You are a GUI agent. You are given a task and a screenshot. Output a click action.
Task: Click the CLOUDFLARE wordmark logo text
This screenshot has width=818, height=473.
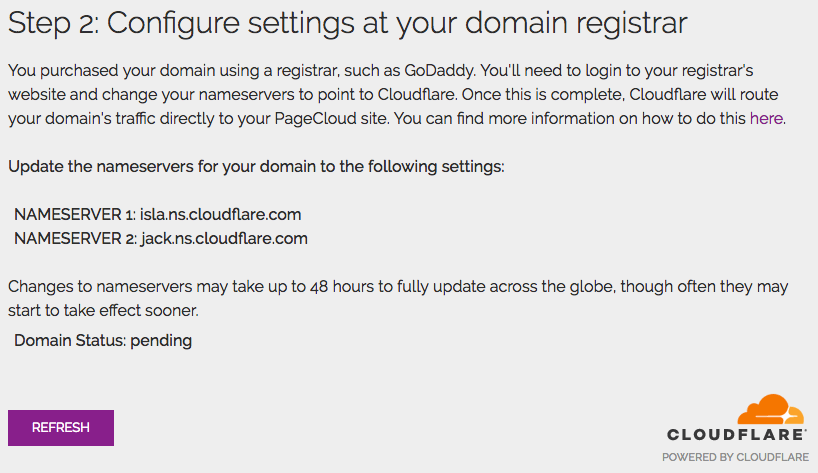pos(737,435)
